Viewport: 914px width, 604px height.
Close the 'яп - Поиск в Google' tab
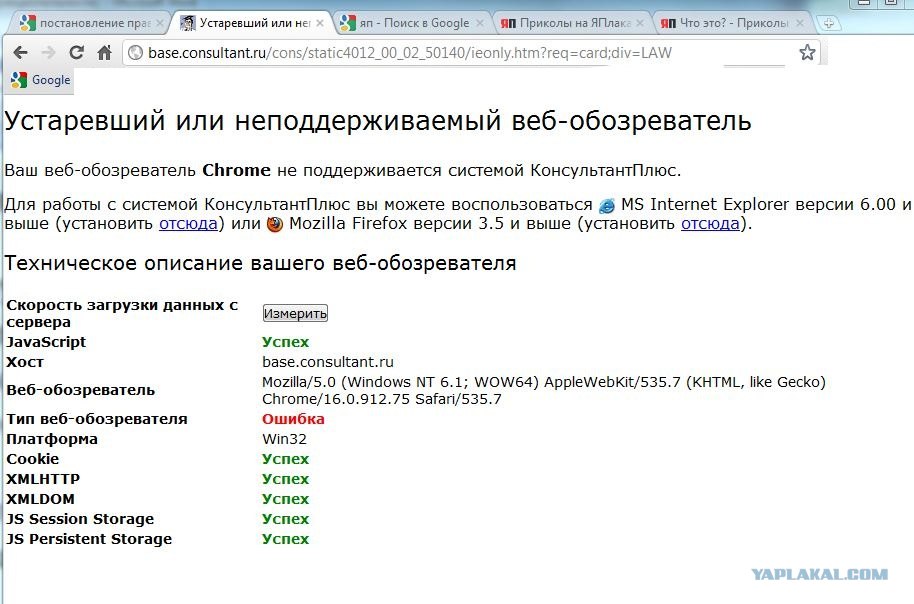[480, 23]
